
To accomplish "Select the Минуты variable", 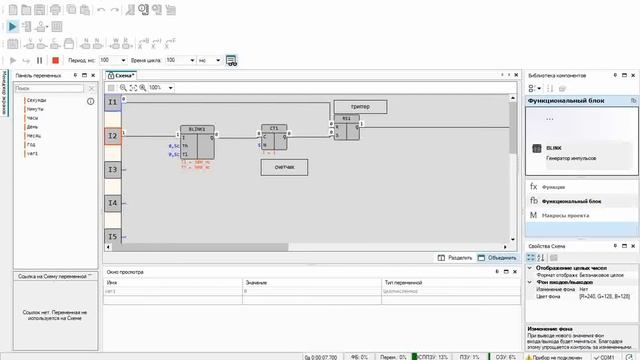I will pos(35,109).
